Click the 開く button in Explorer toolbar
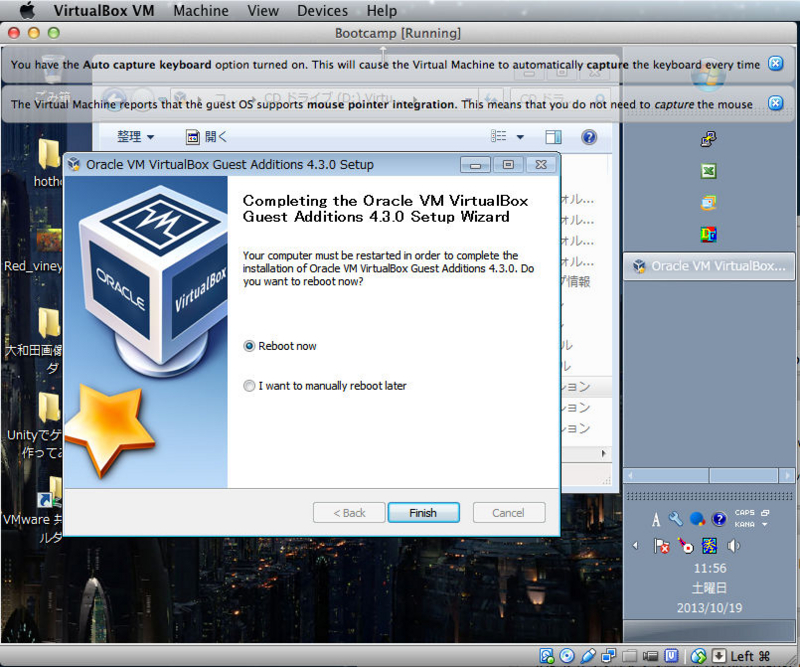Image resolution: width=800 pixels, height=667 pixels. 206,137
